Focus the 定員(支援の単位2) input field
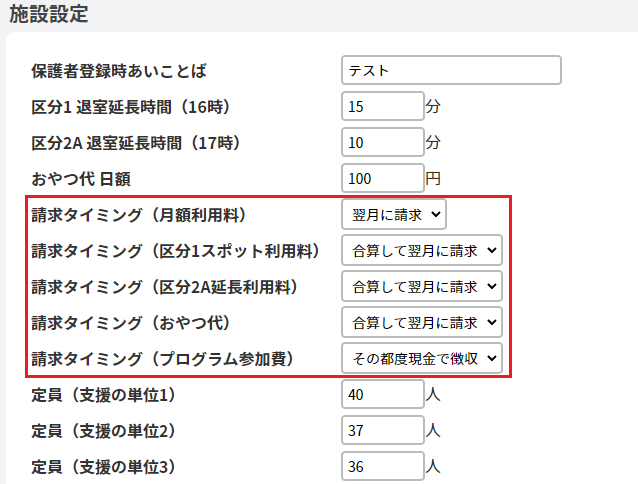Viewport: 638px width, 484px height. click(x=382, y=430)
